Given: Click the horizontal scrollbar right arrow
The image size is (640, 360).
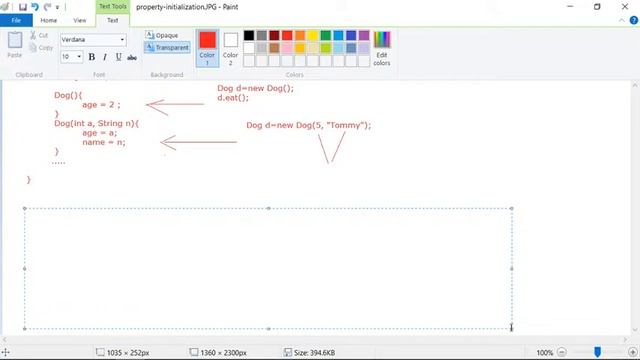Looking at the screenshot, I should click(x=625, y=339).
